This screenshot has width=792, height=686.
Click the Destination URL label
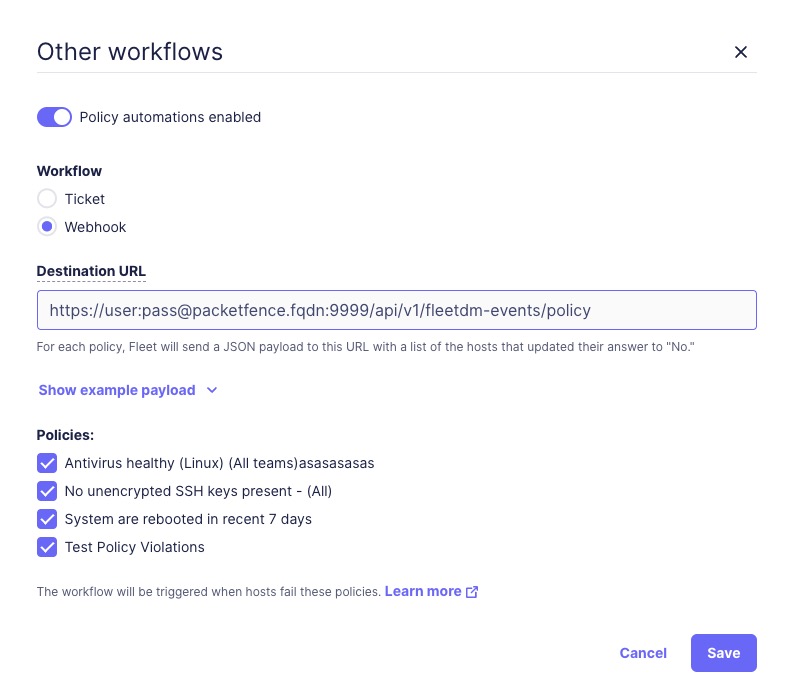coord(91,271)
